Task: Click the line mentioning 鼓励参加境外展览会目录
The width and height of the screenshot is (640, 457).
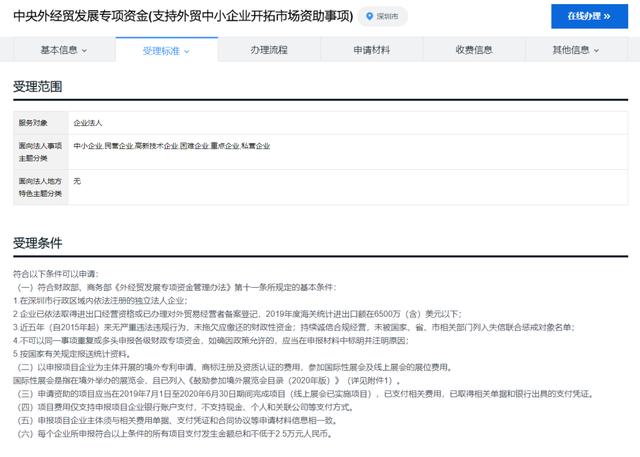Action: (207, 380)
